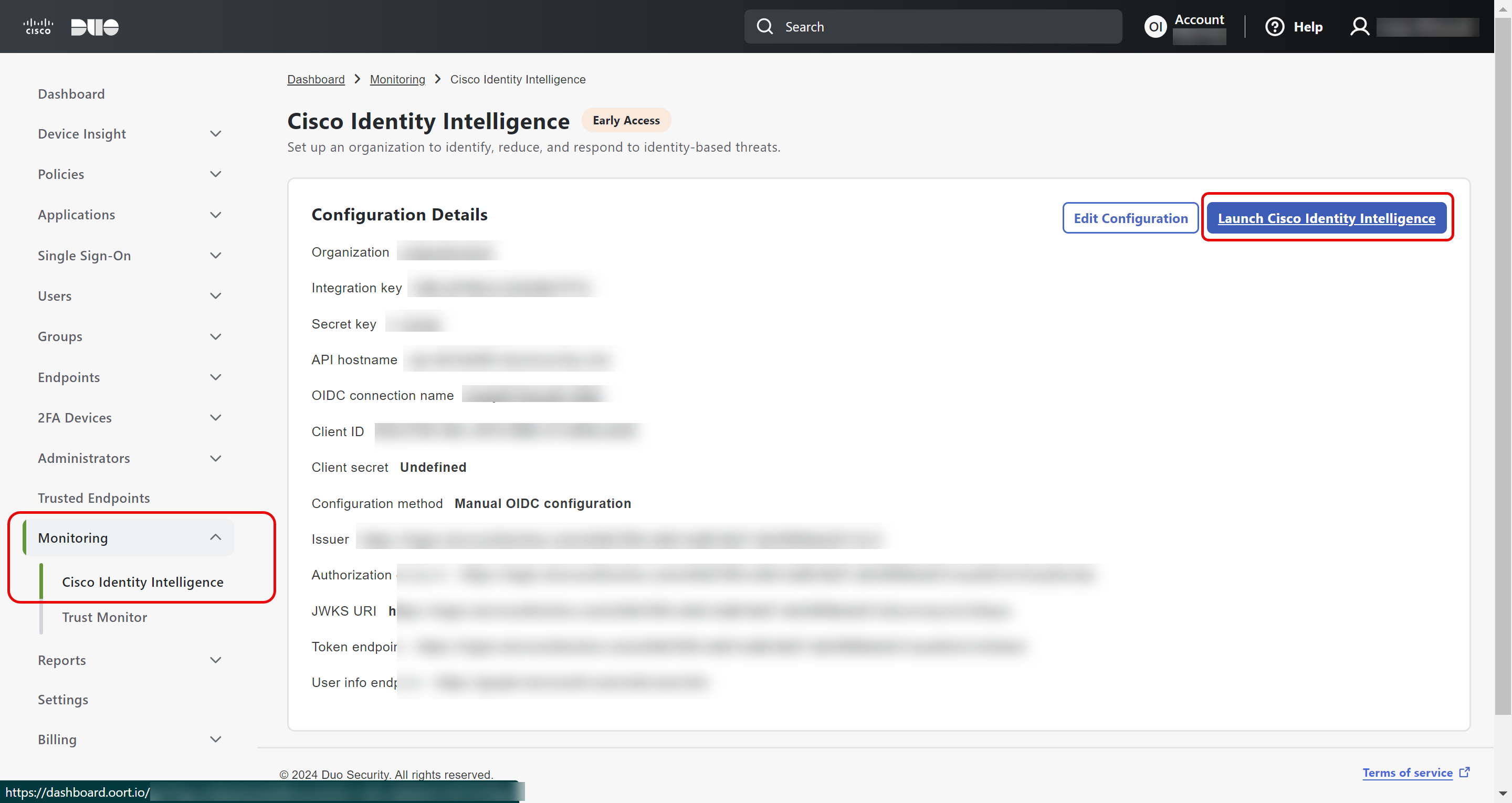This screenshot has height=803, width=1512.
Task: Click the Terms of service external-link icon
Action: click(1464, 772)
